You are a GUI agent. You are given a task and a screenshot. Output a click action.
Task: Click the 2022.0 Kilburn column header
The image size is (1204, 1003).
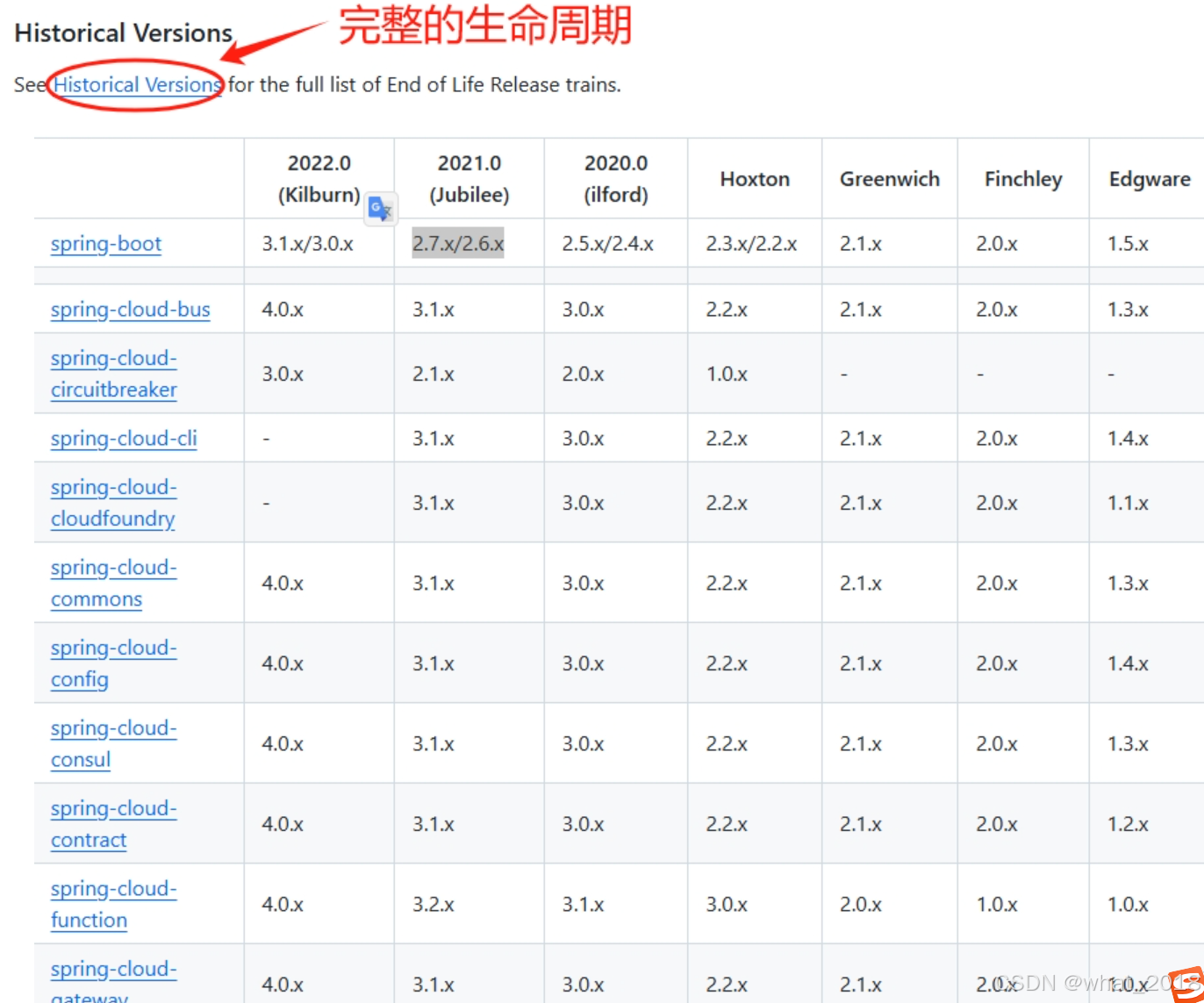pyautogui.click(x=319, y=179)
